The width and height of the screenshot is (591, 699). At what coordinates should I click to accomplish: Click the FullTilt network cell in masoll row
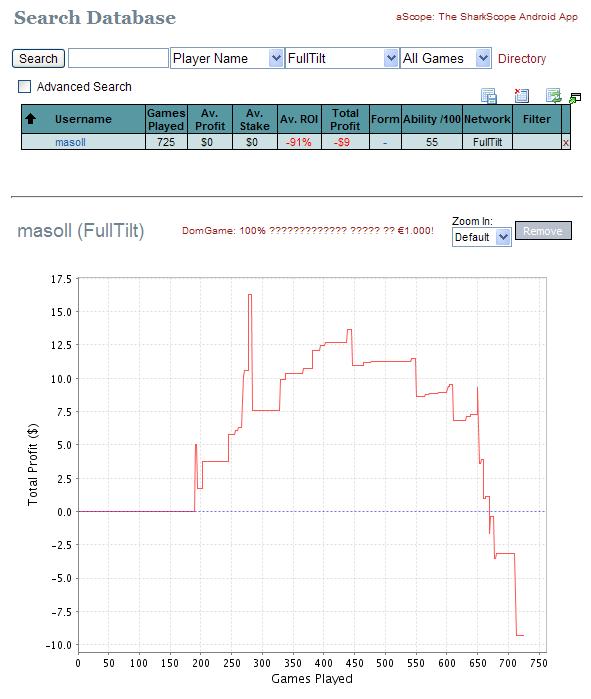point(487,142)
